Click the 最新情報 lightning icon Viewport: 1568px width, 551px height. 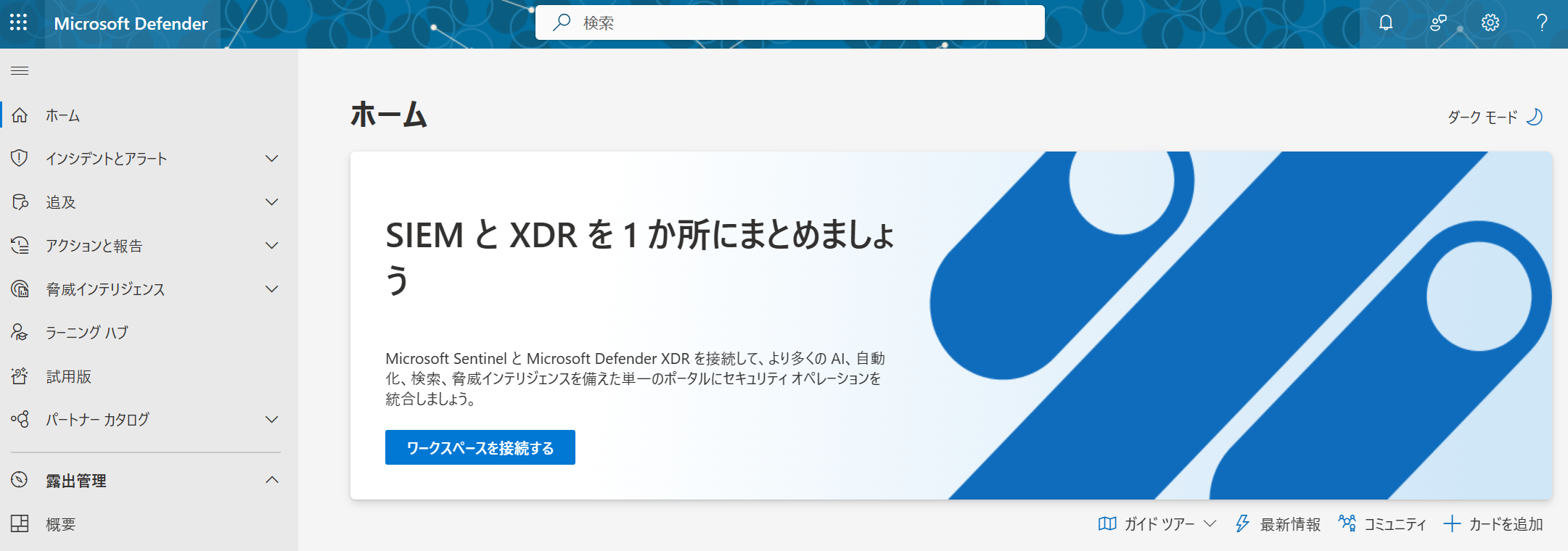1242,523
